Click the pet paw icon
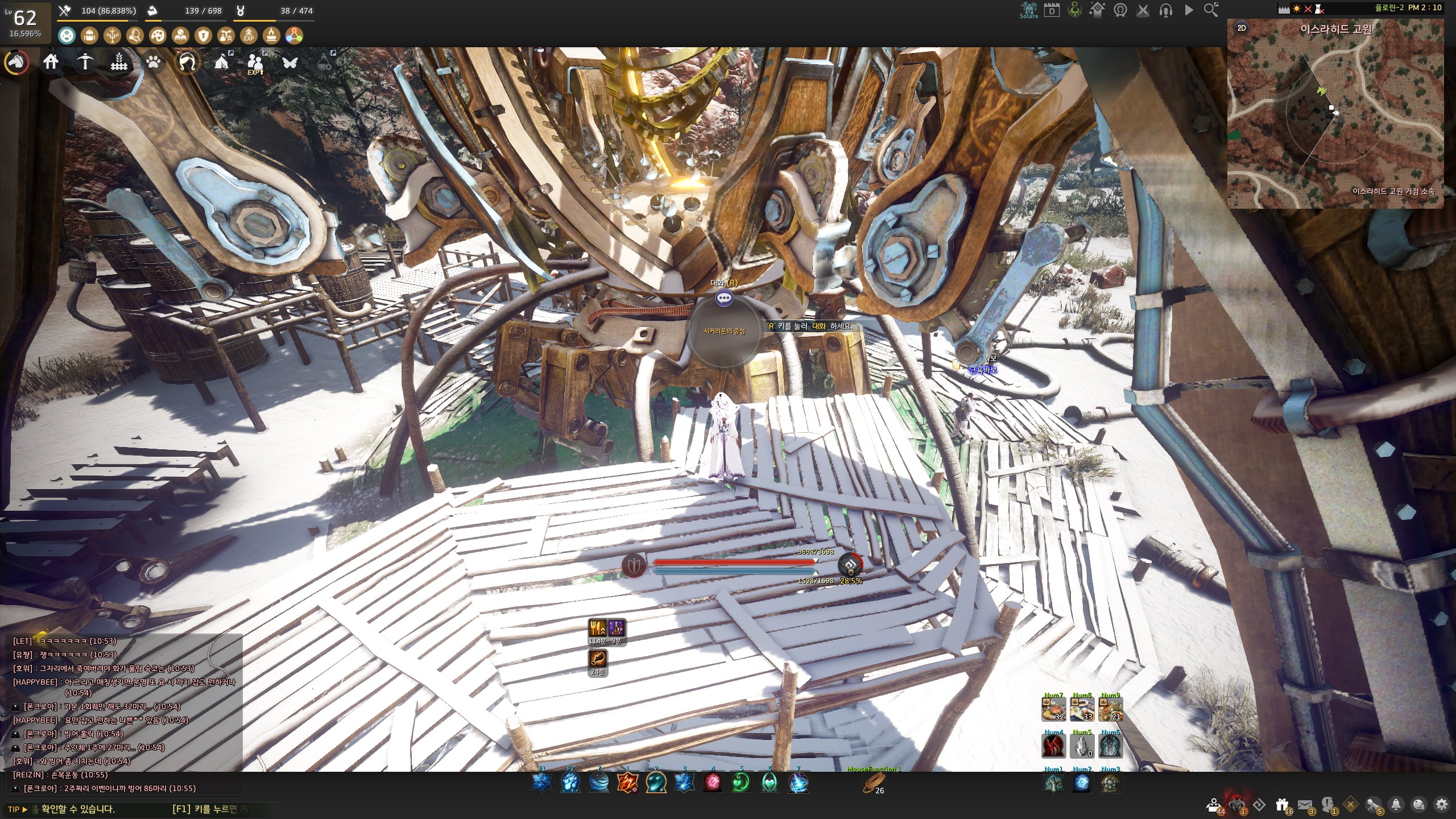This screenshot has width=1456, height=819. (153, 61)
